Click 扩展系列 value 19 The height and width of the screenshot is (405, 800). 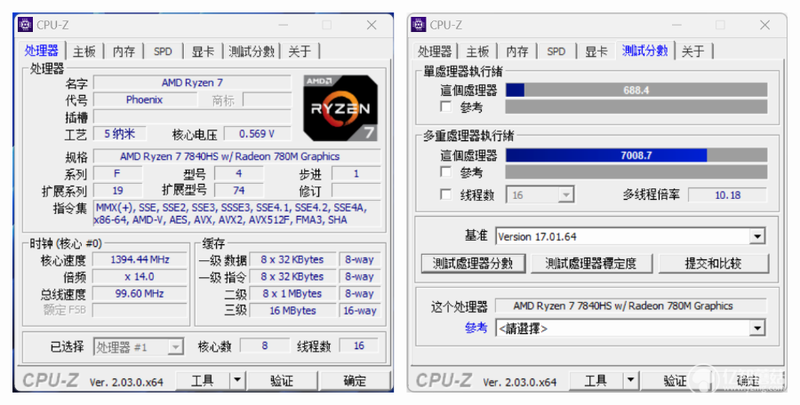point(118,191)
